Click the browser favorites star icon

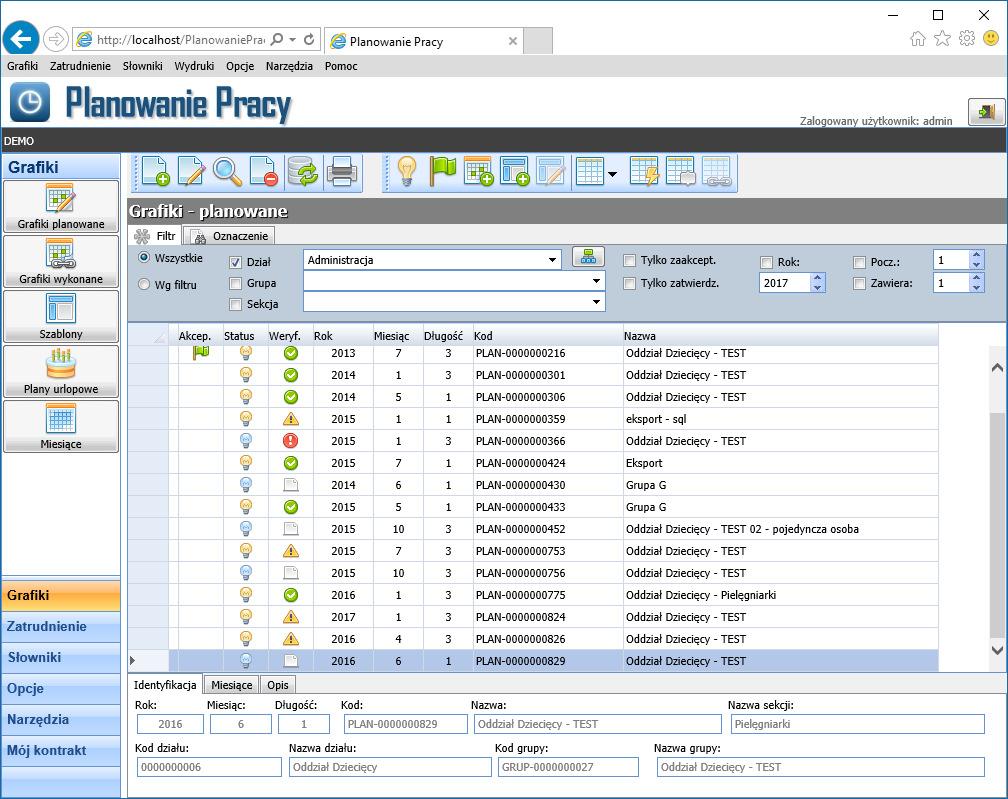point(942,39)
